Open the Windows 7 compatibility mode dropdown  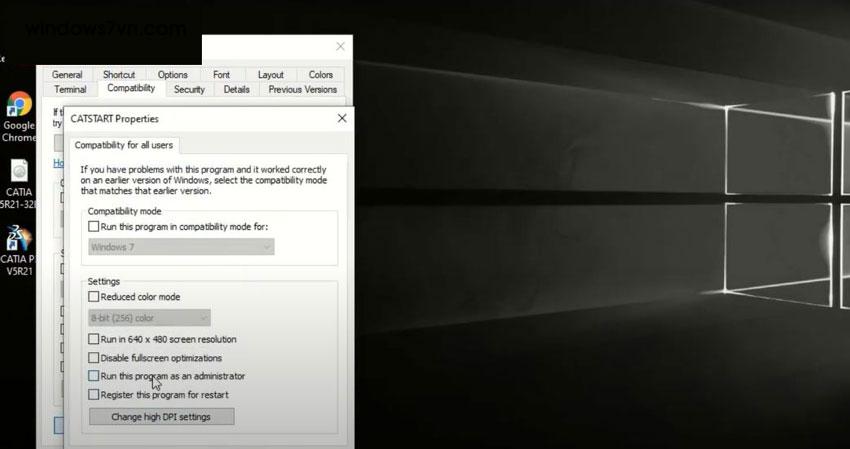[181, 246]
